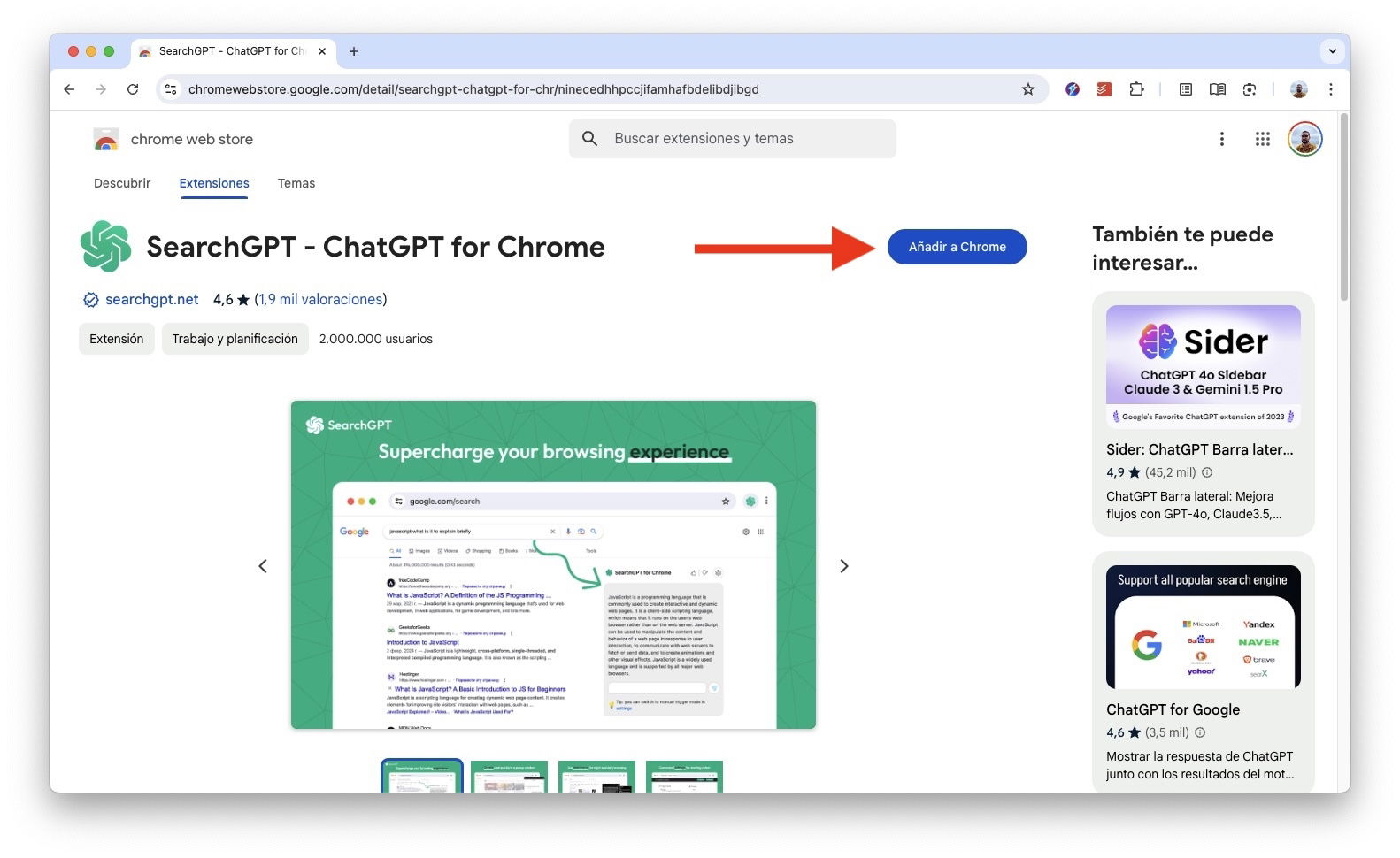
Task: Open the Extensions puzzle icon
Action: coord(1137,89)
